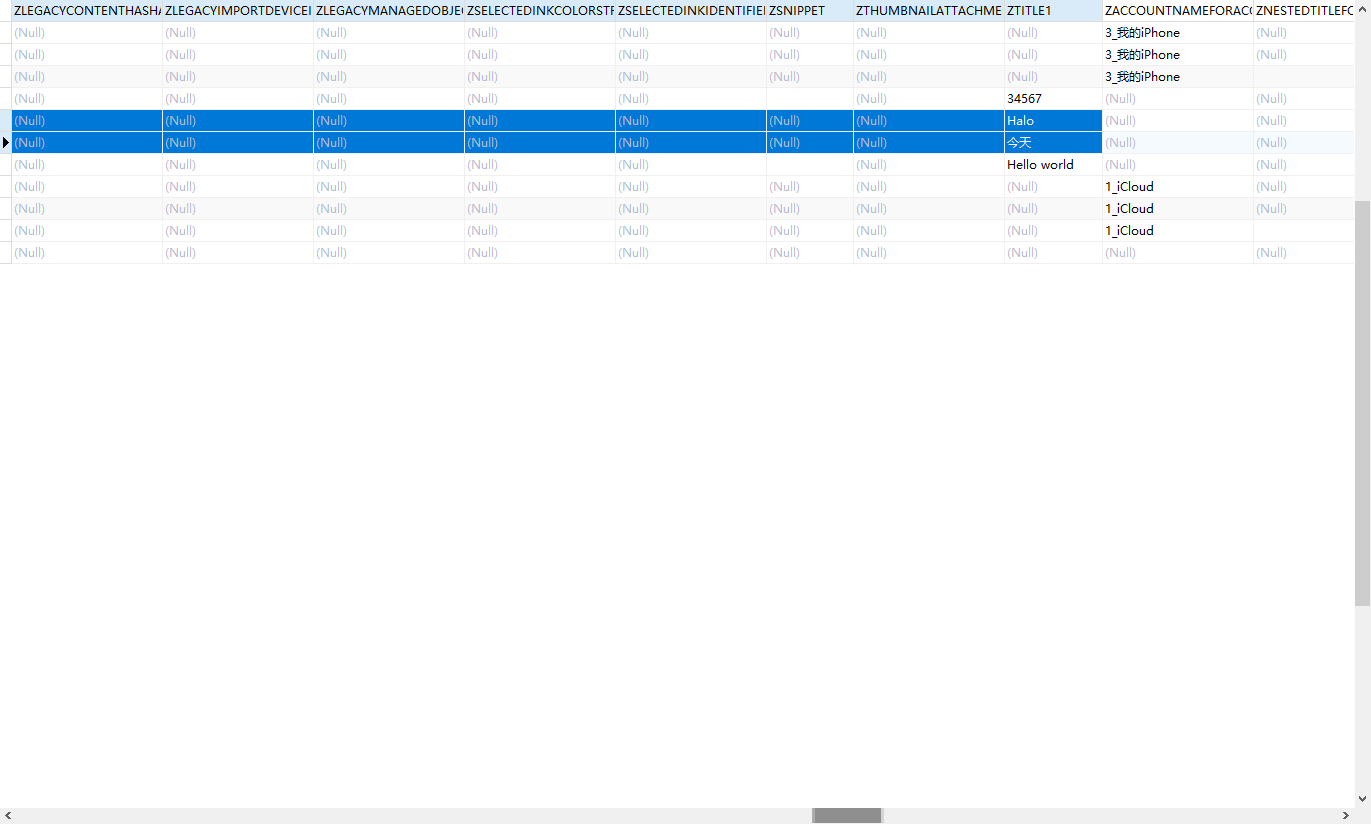1371x824 pixels.
Task: Click the ZTHUMBNAILATTACHMENT column header
Action: point(928,11)
